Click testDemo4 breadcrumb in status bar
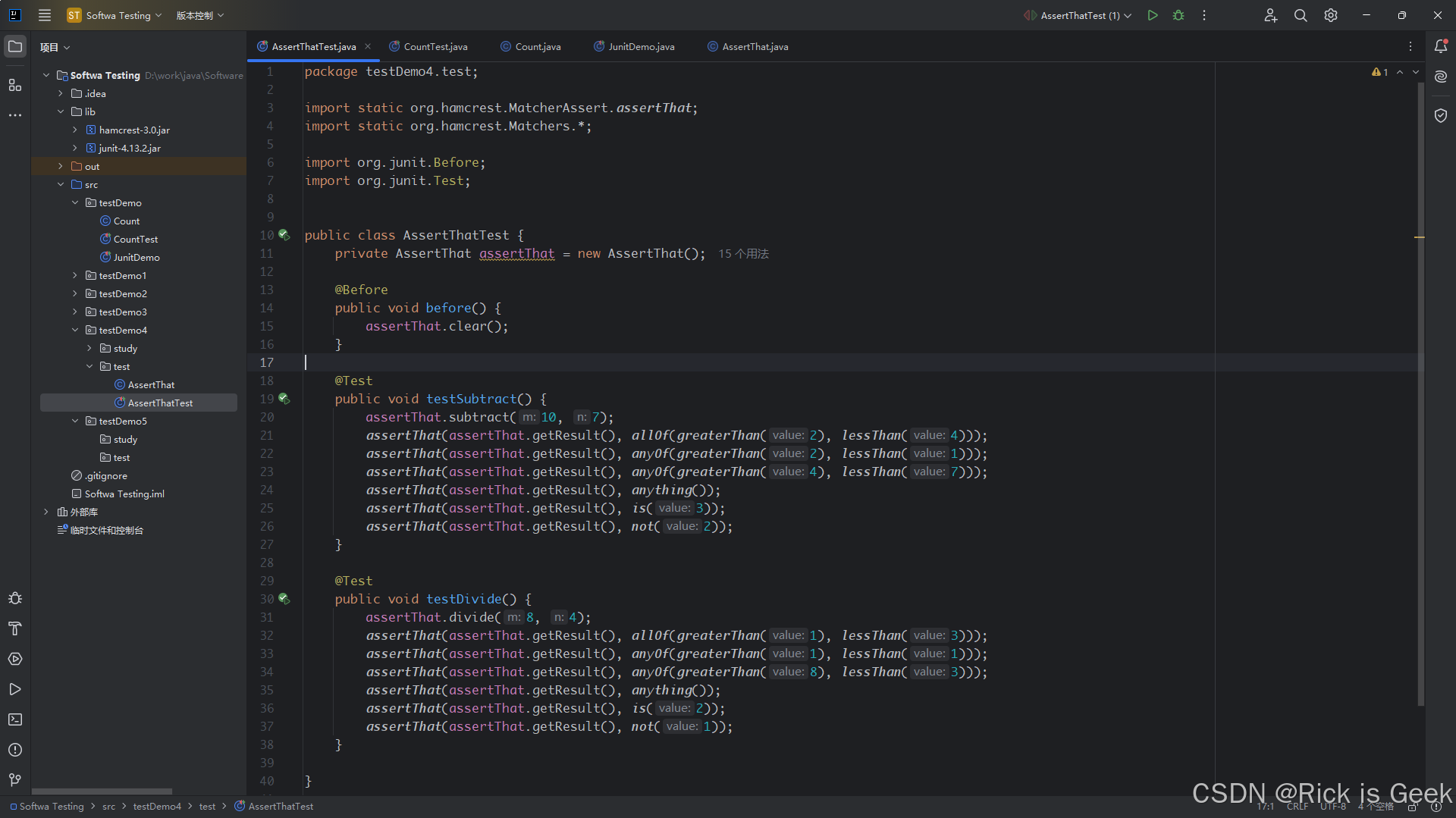This screenshot has width=1456, height=818. pos(157,807)
